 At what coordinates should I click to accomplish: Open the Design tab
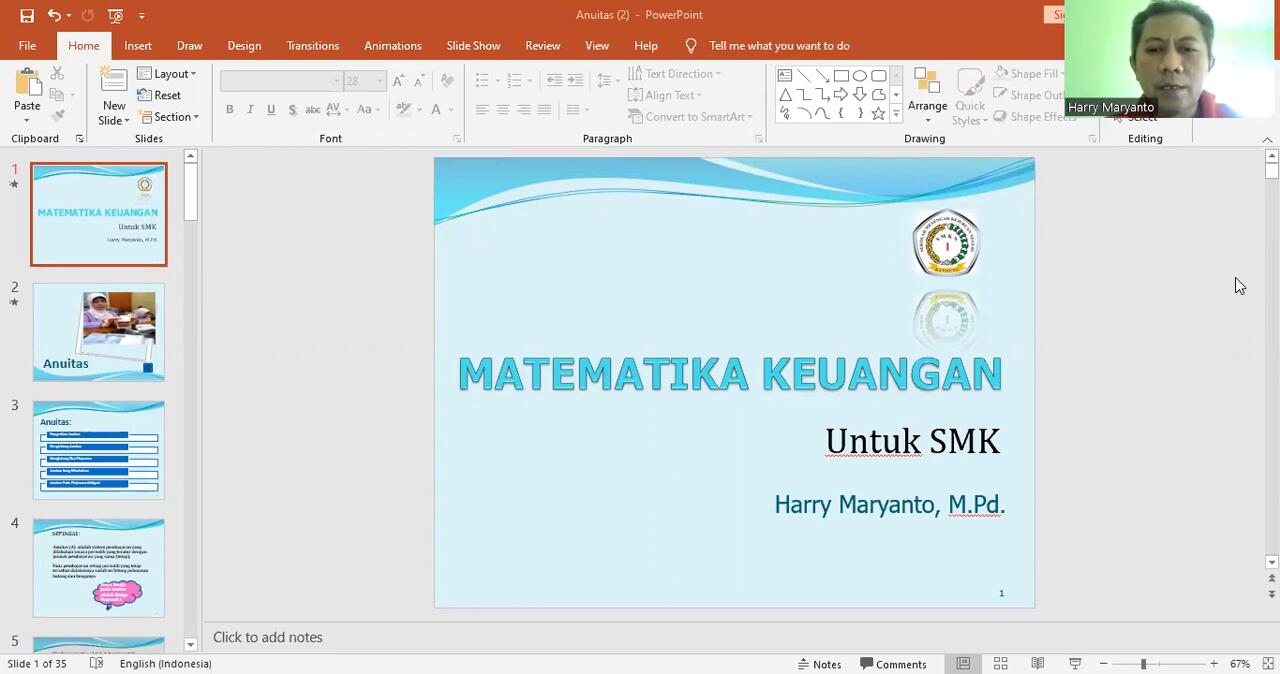pos(244,46)
